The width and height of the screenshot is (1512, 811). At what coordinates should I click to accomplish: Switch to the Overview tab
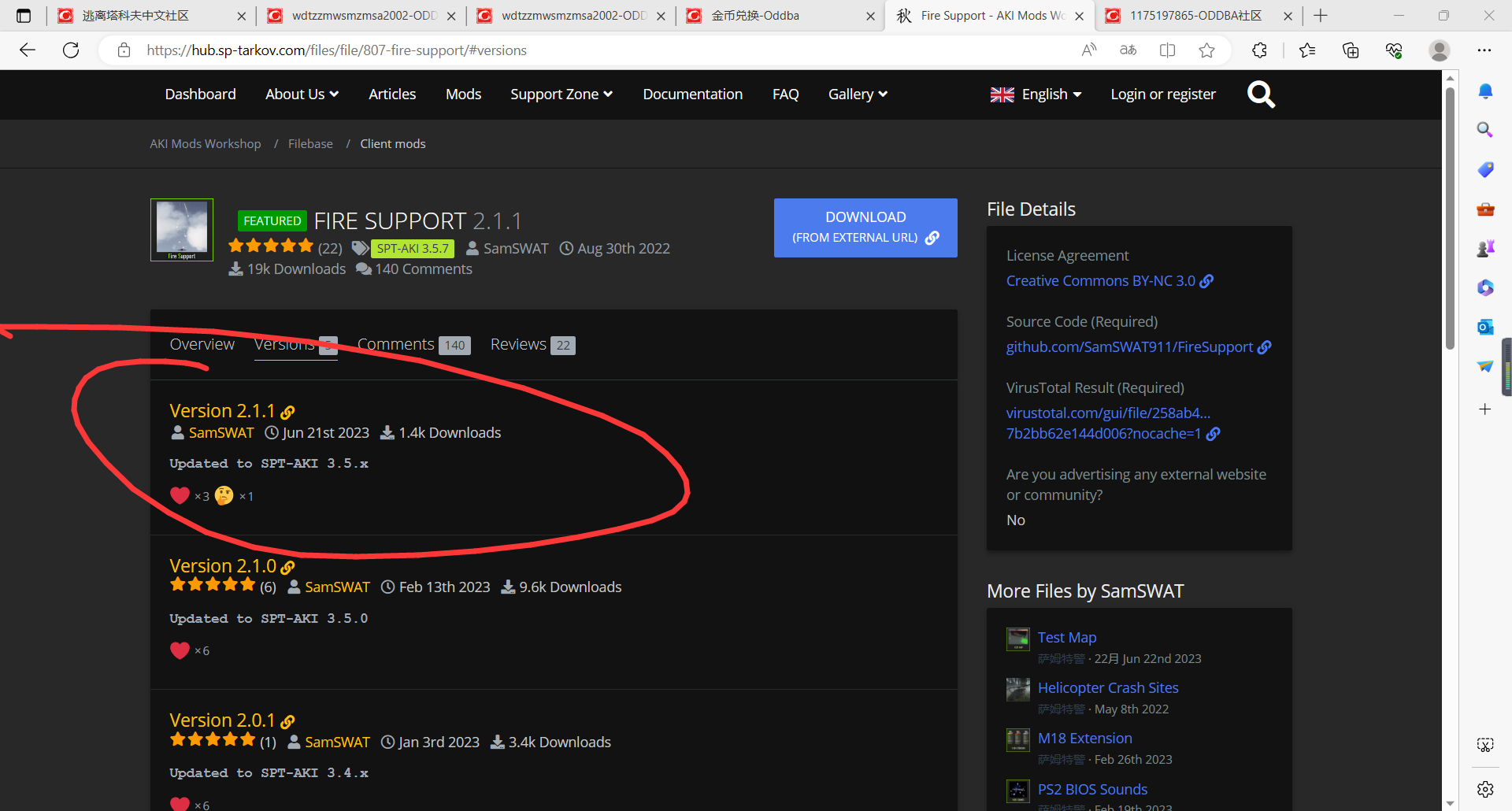tap(202, 345)
